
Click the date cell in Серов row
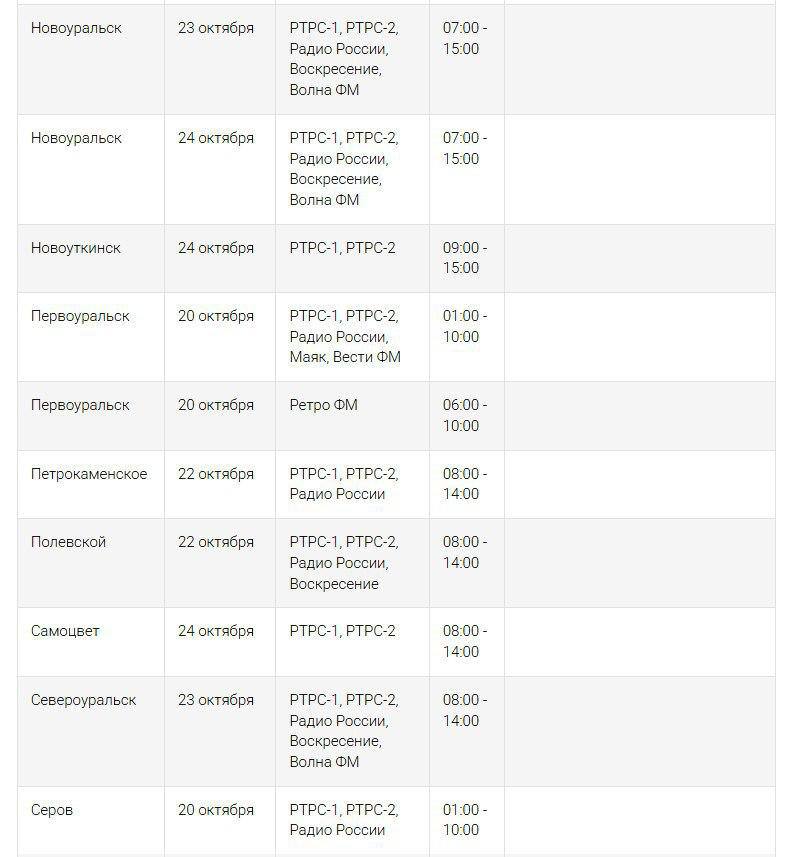[216, 810]
